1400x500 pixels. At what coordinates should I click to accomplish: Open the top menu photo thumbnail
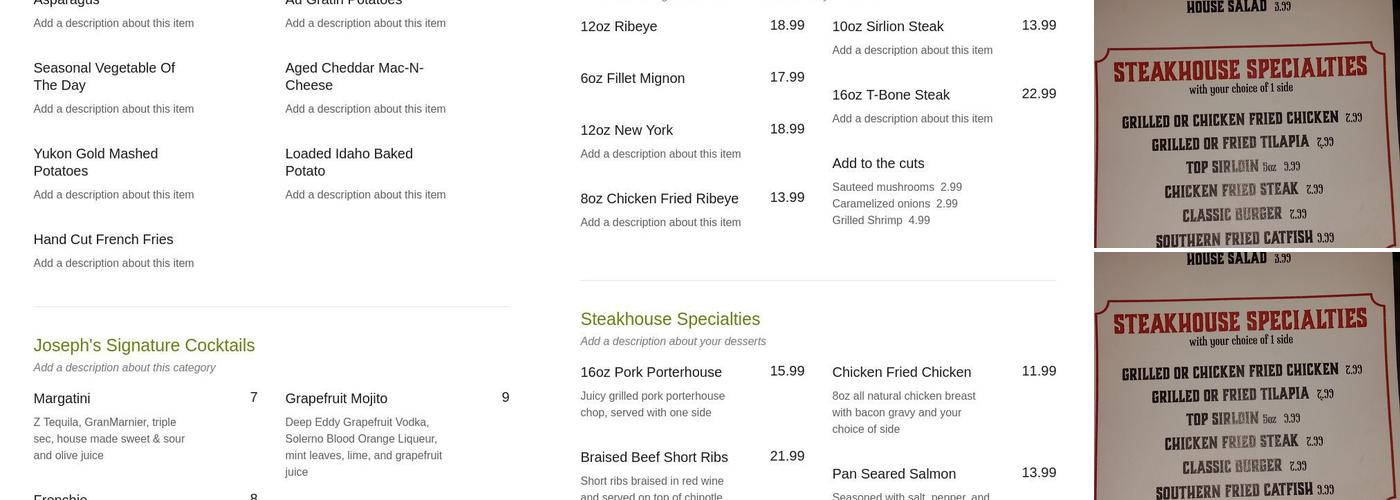point(1246,124)
